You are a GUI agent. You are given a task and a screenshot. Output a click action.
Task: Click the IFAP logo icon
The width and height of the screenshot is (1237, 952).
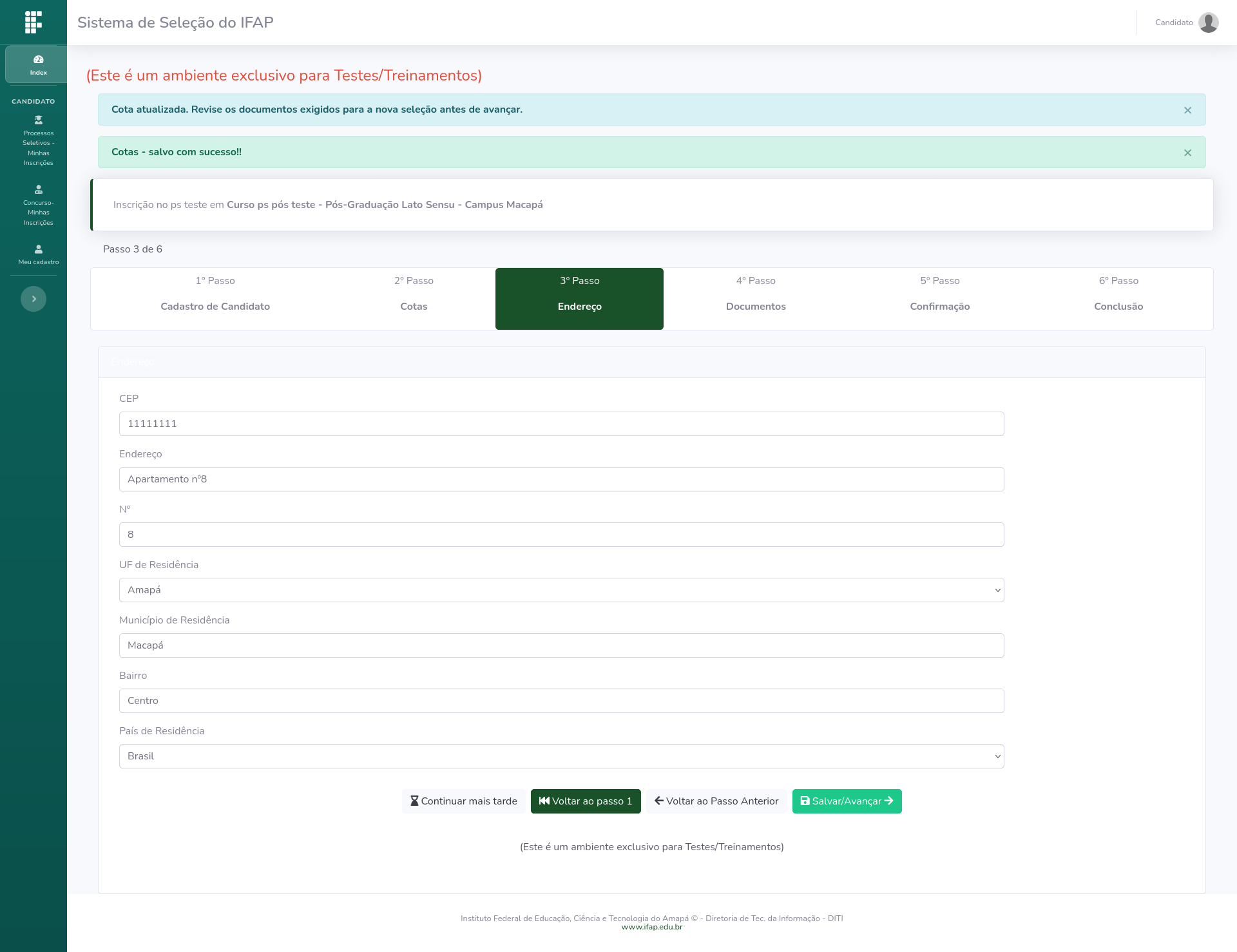(x=34, y=22)
